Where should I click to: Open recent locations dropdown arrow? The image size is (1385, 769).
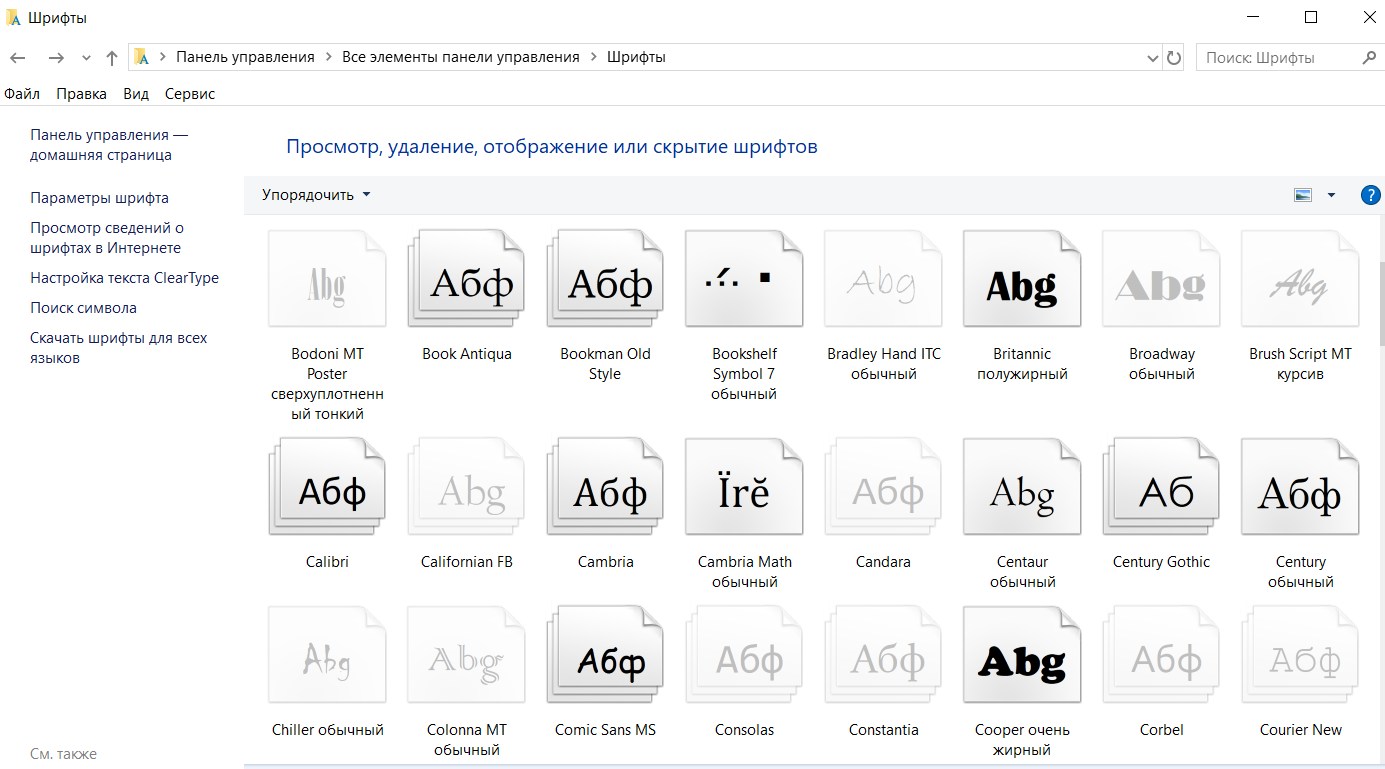click(86, 58)
